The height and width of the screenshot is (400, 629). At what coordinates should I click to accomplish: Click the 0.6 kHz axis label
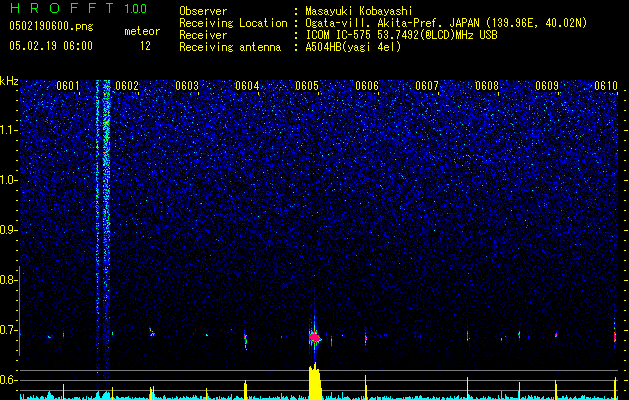click(x=8, y=380)
